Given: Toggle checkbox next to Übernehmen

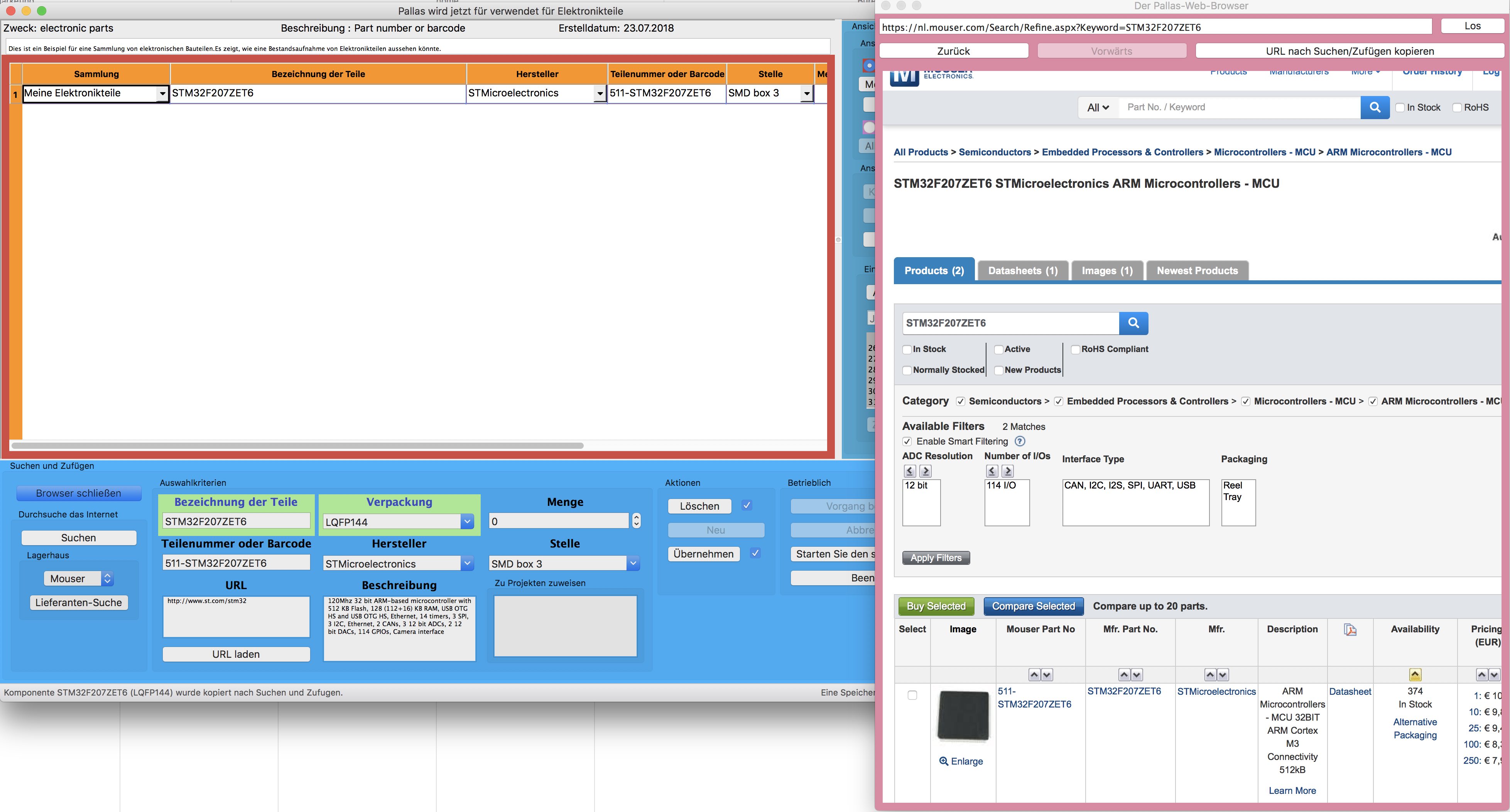Looking at the screenshot, I should 756,553.
